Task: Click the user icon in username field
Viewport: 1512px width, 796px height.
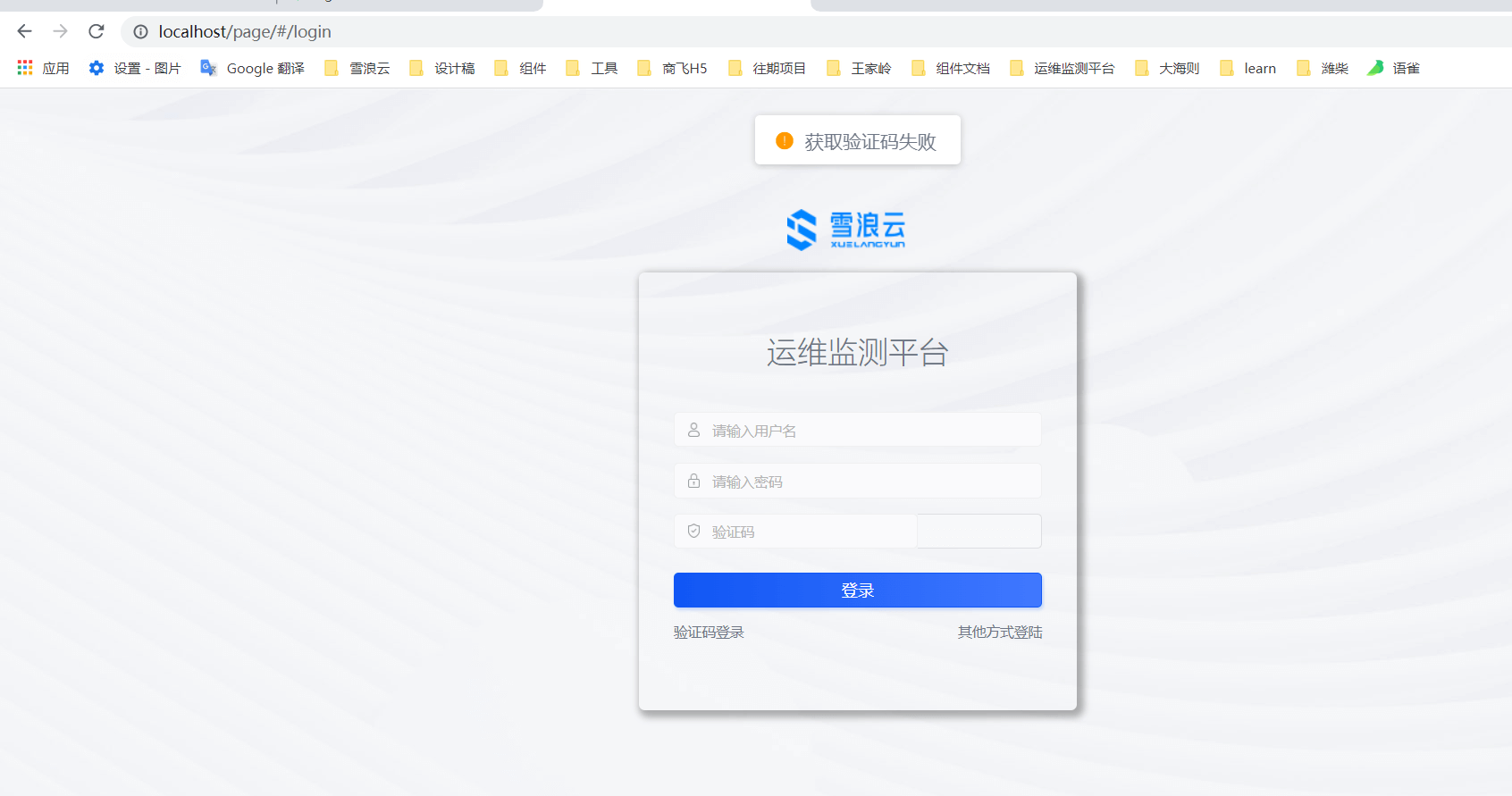Action: pos(693,430)
